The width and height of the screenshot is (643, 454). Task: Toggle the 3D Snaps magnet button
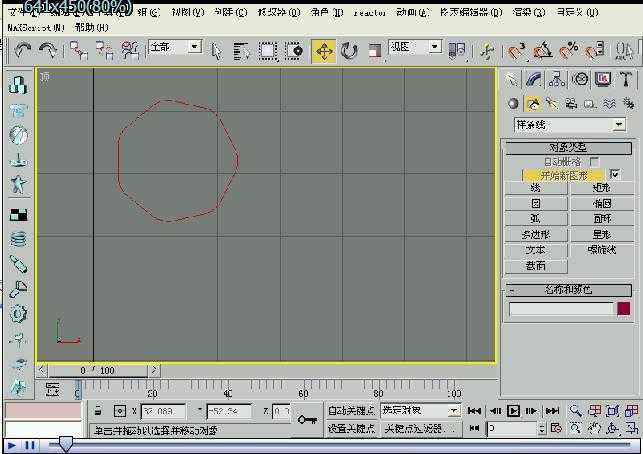tap(516, 51)
